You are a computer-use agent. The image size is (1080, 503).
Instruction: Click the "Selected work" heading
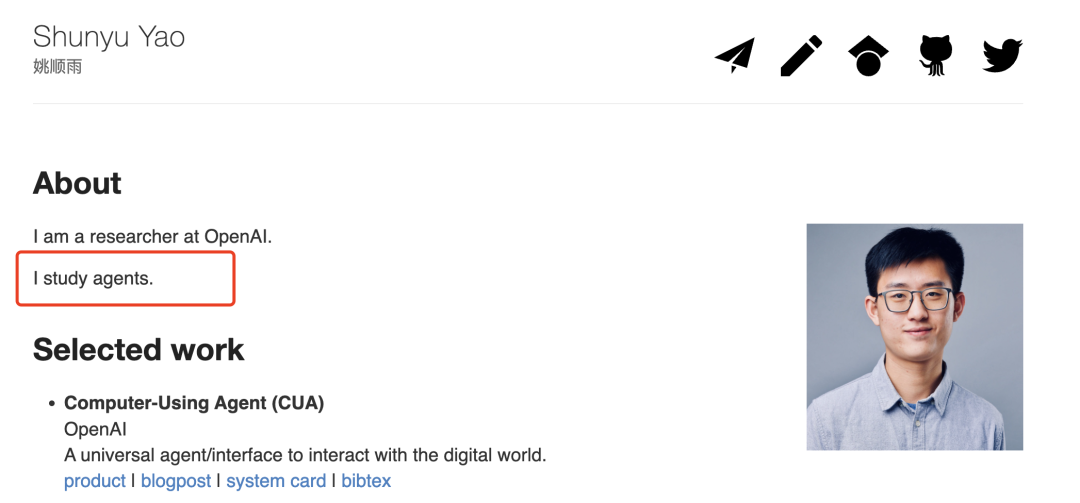click(x=138, y=349)
